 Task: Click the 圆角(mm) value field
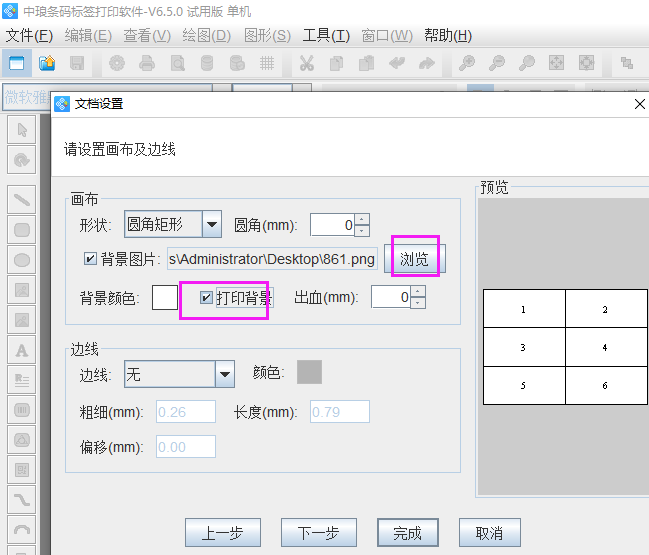[x=332, y=225]
